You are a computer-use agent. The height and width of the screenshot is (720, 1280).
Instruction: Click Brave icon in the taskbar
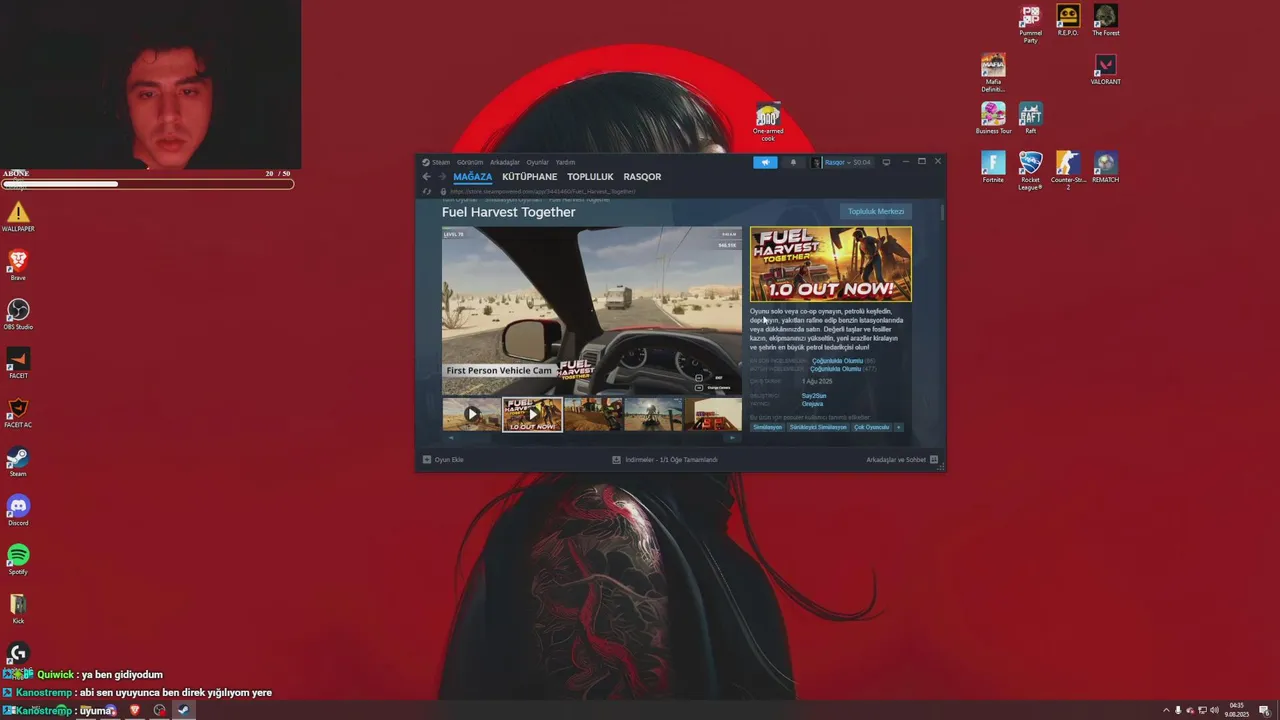coord(135,710)
